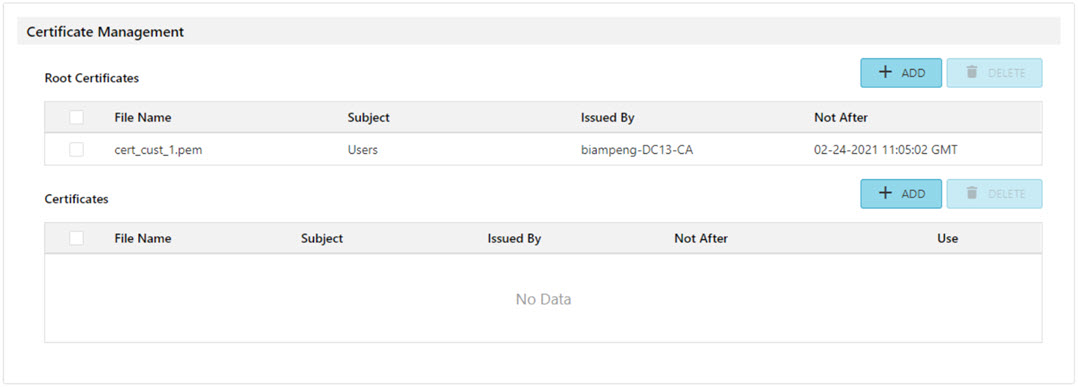This screenshot has height=387, width=1078.
Task: Add a new certificate in Certificates section
Action: coord(901,194)
